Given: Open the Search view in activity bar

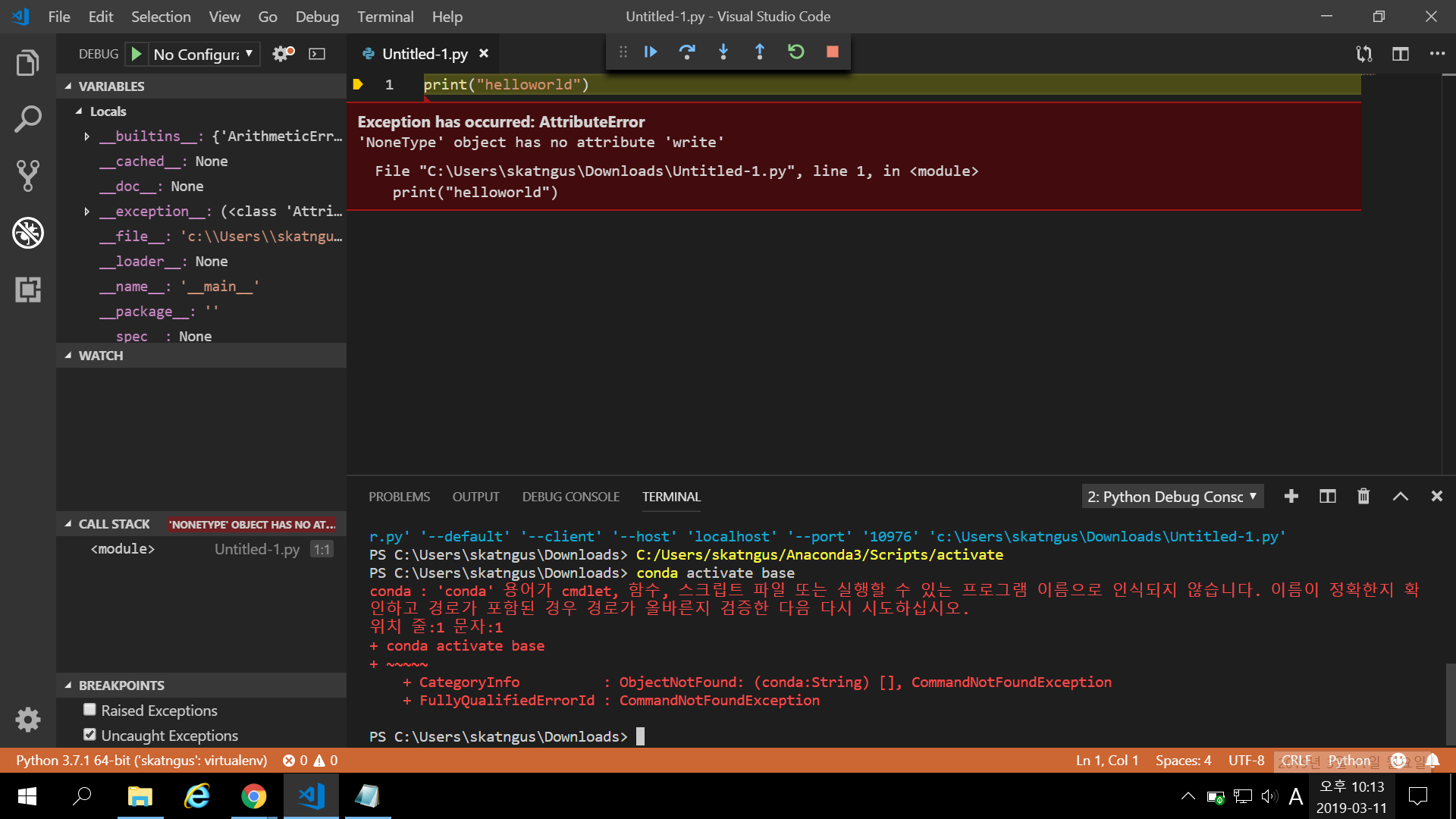Looking at the screenshot, I should tap(28, 119).
